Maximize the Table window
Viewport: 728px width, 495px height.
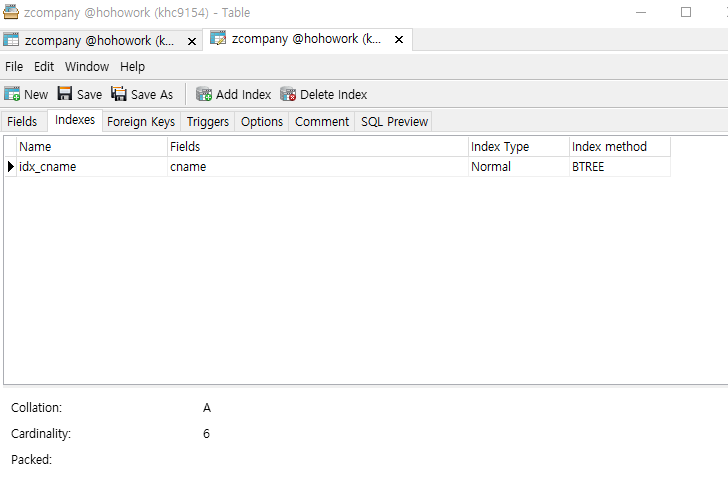tap(686, 12)
